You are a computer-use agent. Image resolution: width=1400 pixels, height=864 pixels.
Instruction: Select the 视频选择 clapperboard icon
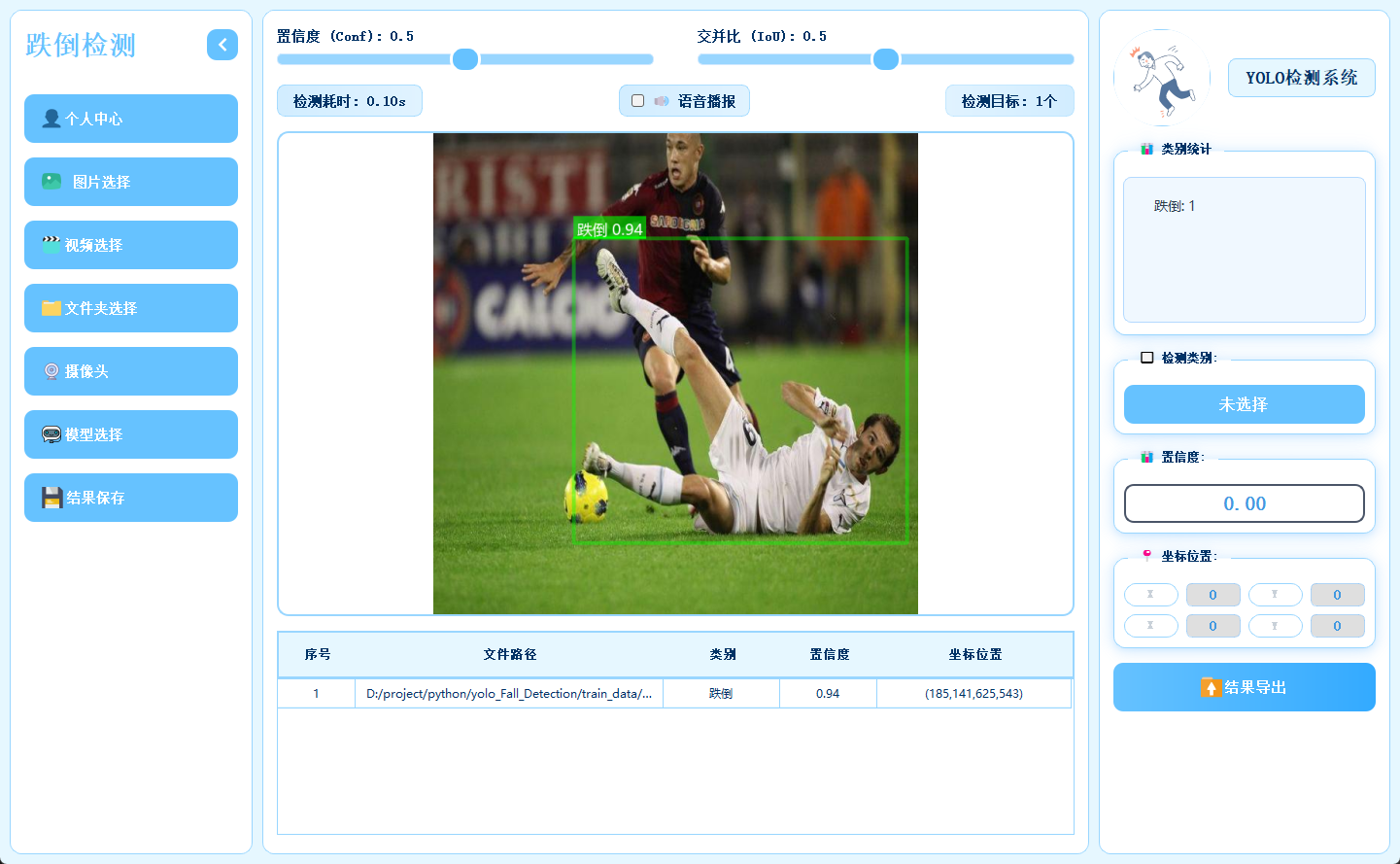pyautogui.click(x=51, y=245)
